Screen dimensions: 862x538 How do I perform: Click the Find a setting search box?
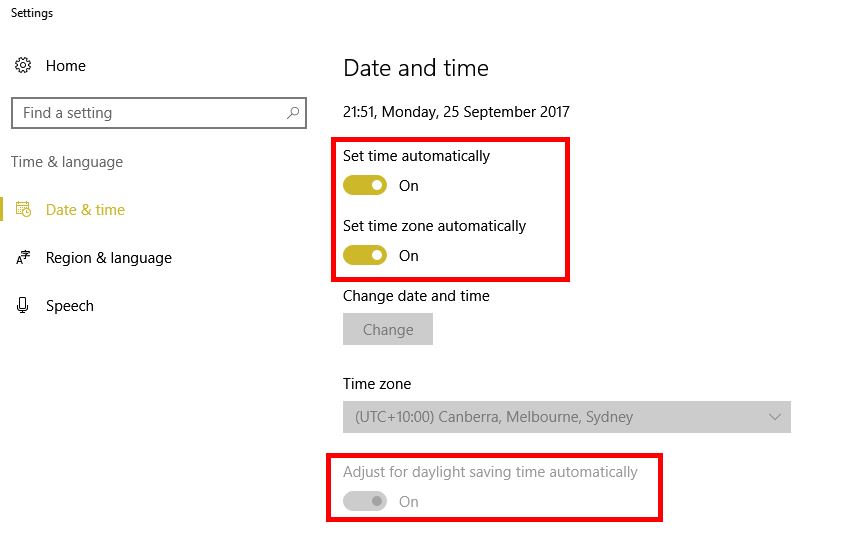click(x=150, y=113)
